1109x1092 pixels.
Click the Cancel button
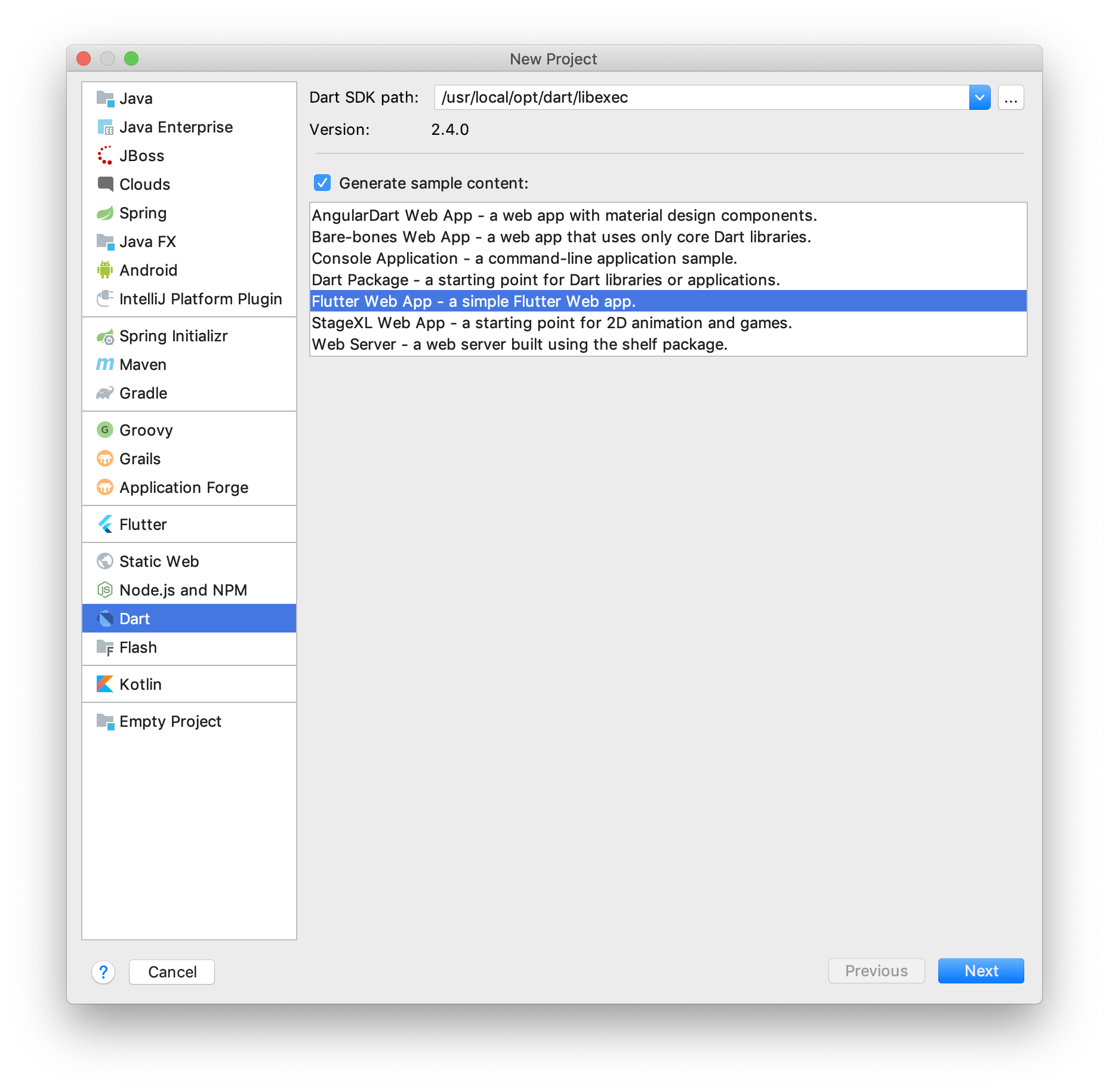172,972
